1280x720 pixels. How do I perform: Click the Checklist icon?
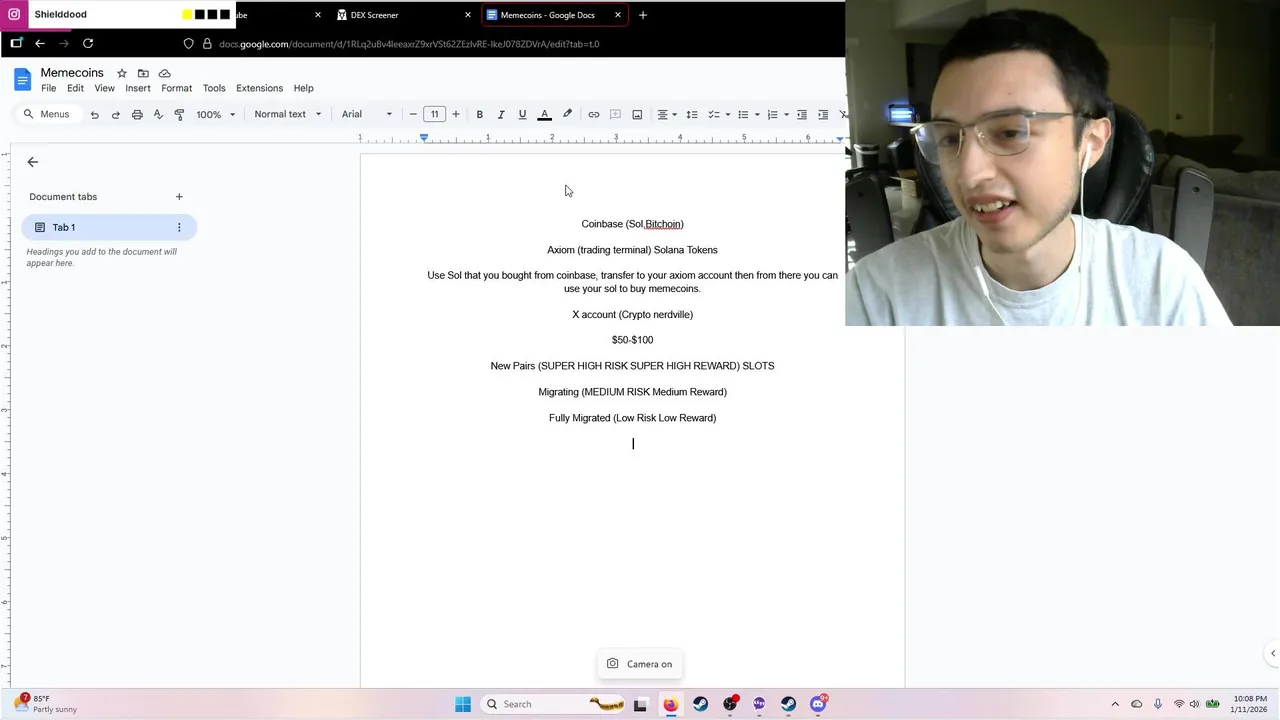713,114
